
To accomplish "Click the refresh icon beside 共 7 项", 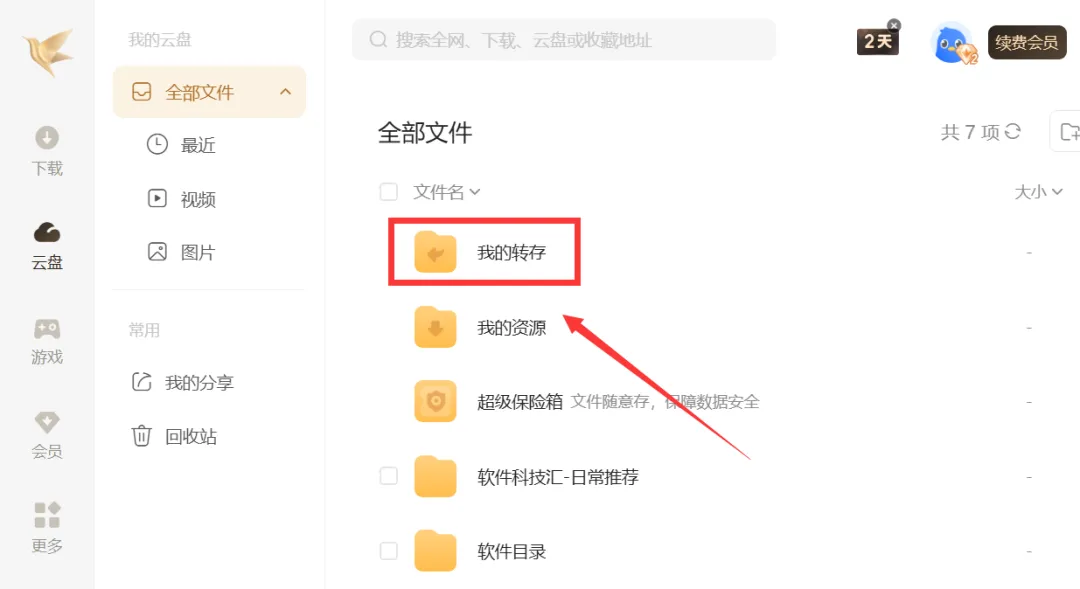I will [1012, 132].
